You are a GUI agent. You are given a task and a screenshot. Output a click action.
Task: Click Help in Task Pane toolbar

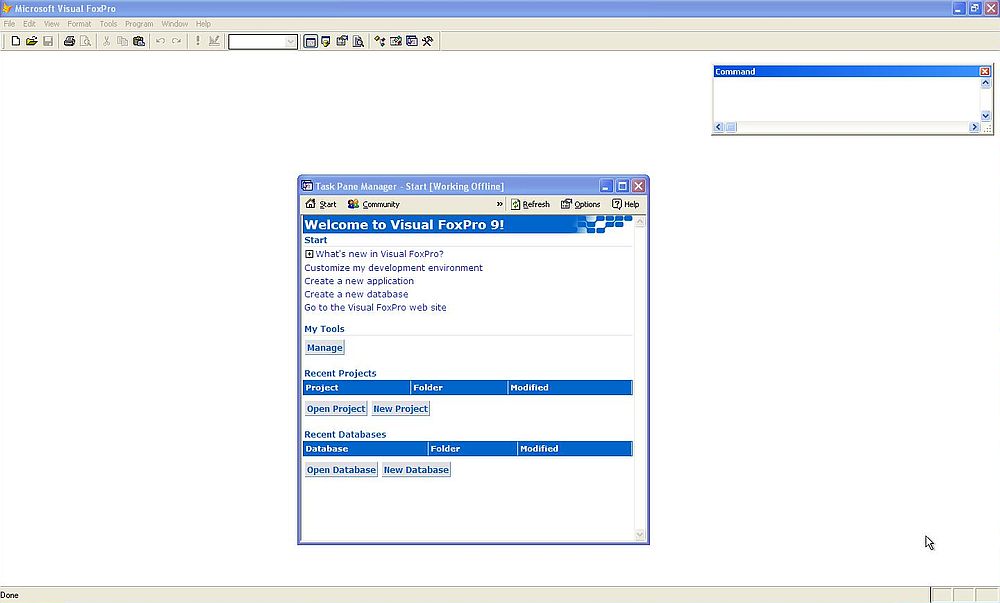pos(625,204)
